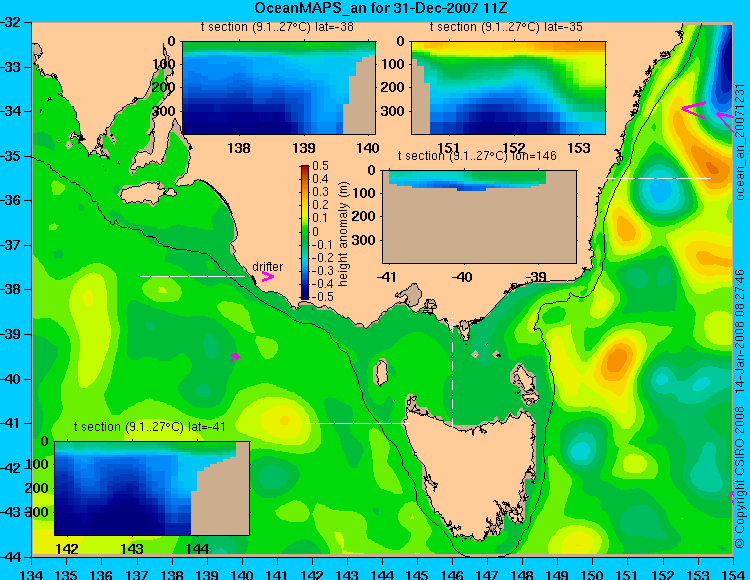Click the '© Copyright CSIRO 2008' notice
The height and width of the screenshot is (580, 750).
740,477
